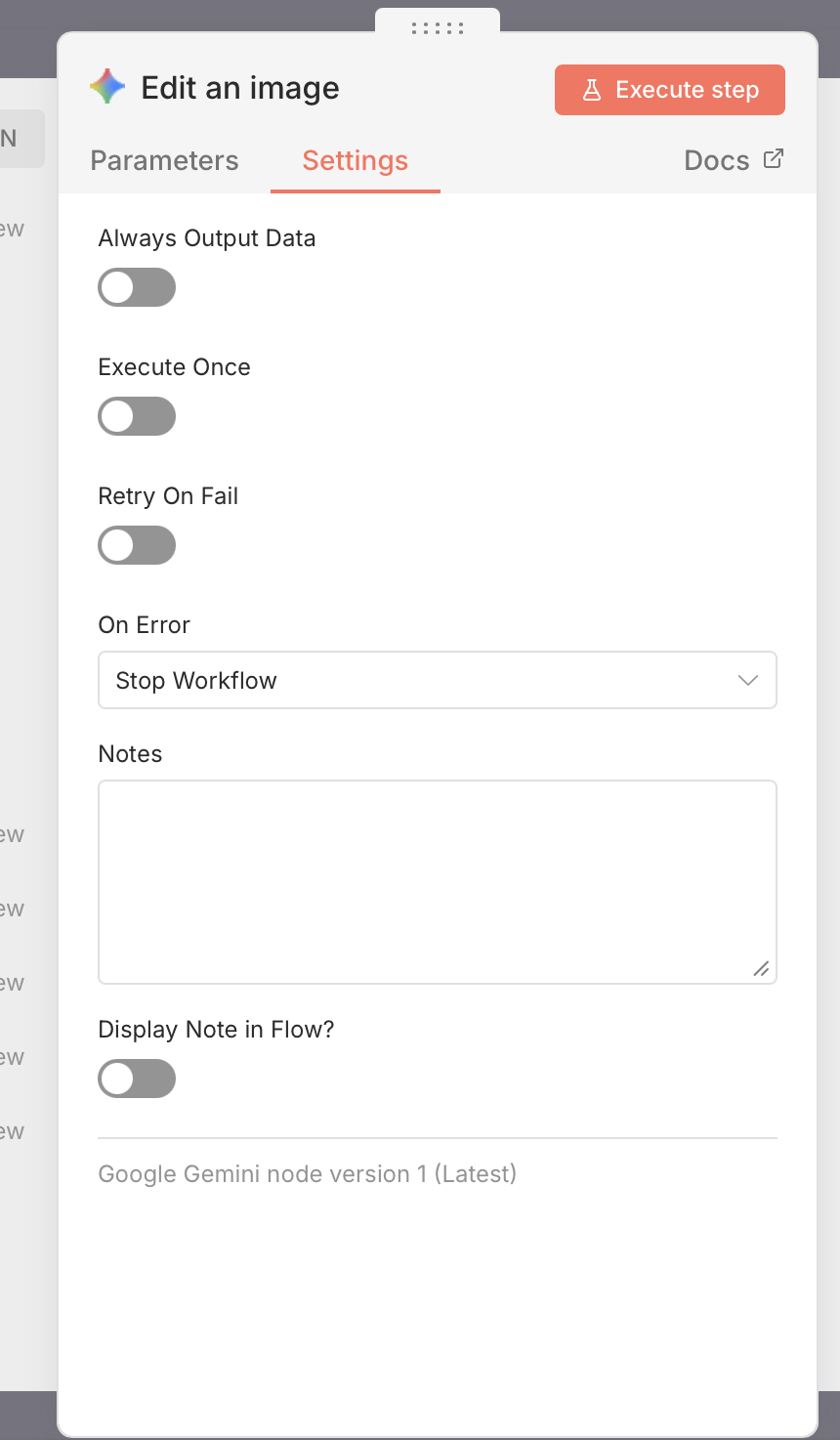840x1440 pixels.
Task: Grab the dotted drag handle at panel top
Action: (x=438, y=28)
